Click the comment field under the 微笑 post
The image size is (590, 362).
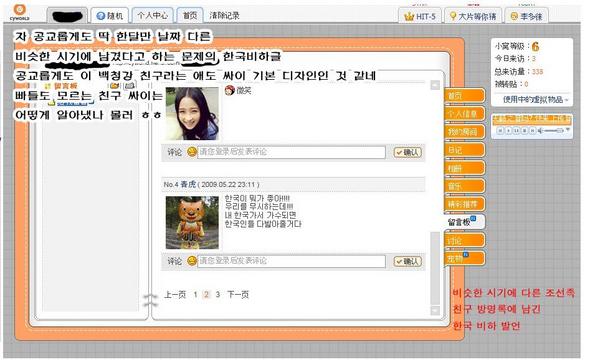pos(291,152)
